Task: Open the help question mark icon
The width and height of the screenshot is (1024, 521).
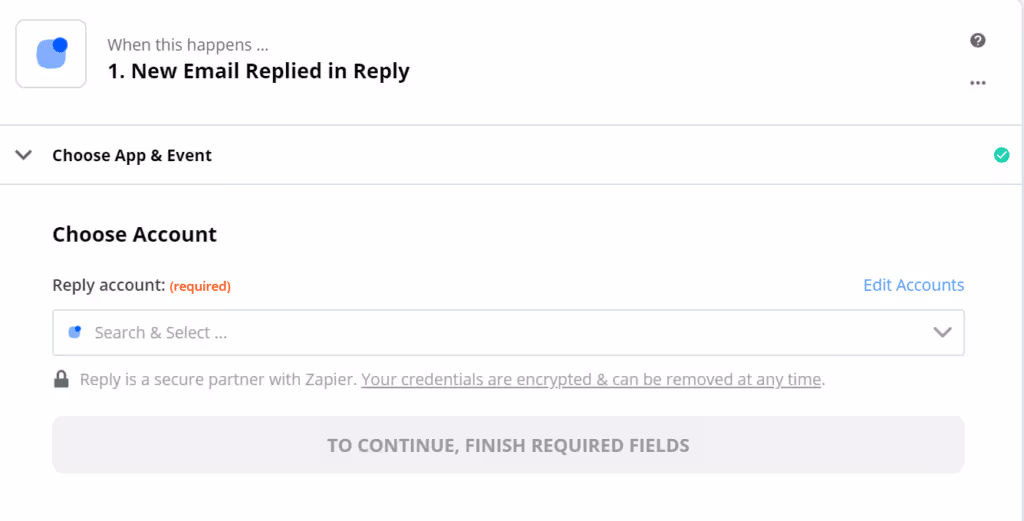Action: pyautogui.click(x=978, y=40)
